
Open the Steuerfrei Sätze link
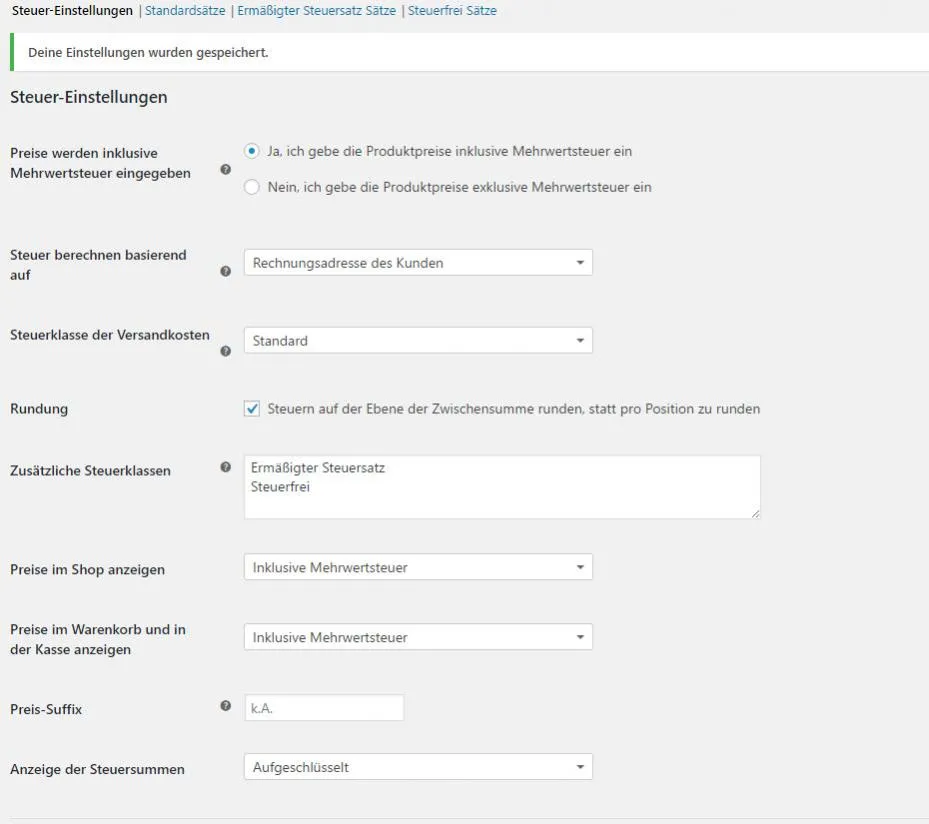tap(452, 11)
